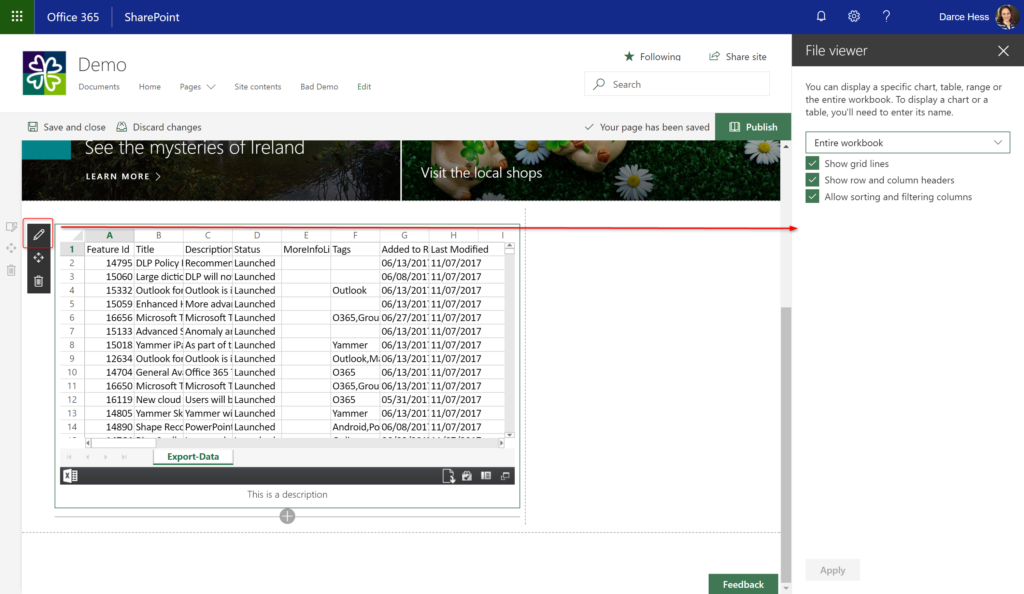This screenshot has width=1024, height=594.
Task: Select column A header in the spreadsheet
Action: click(110, 235)
